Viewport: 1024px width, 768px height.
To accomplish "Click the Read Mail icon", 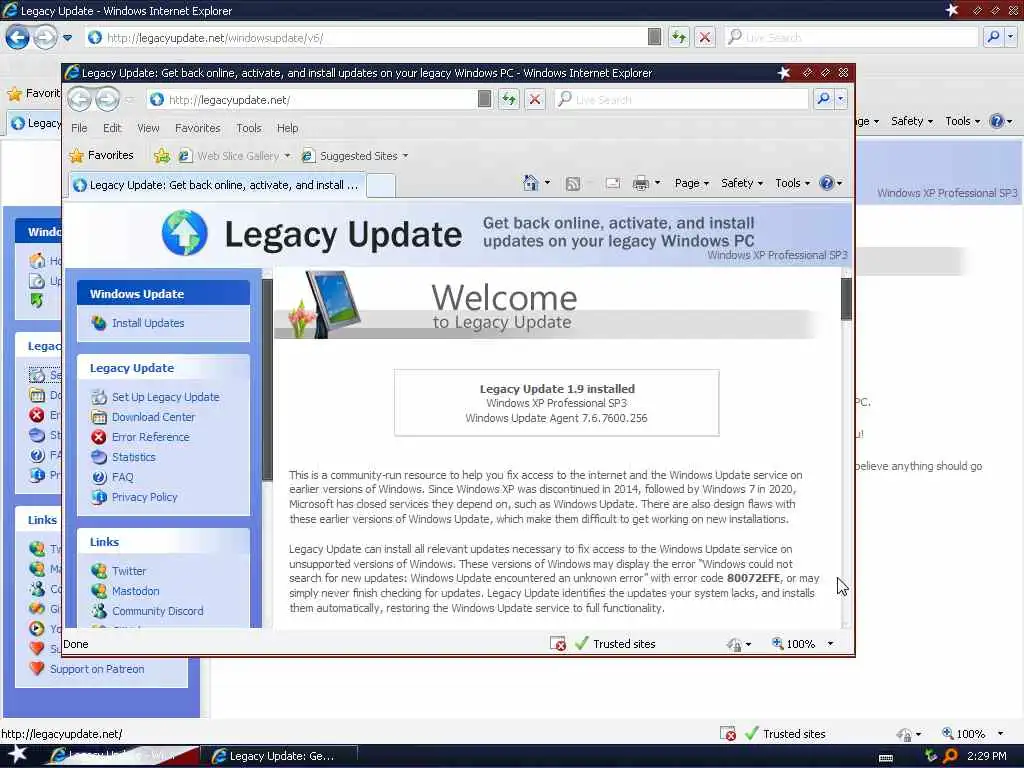I will point(613,184).
